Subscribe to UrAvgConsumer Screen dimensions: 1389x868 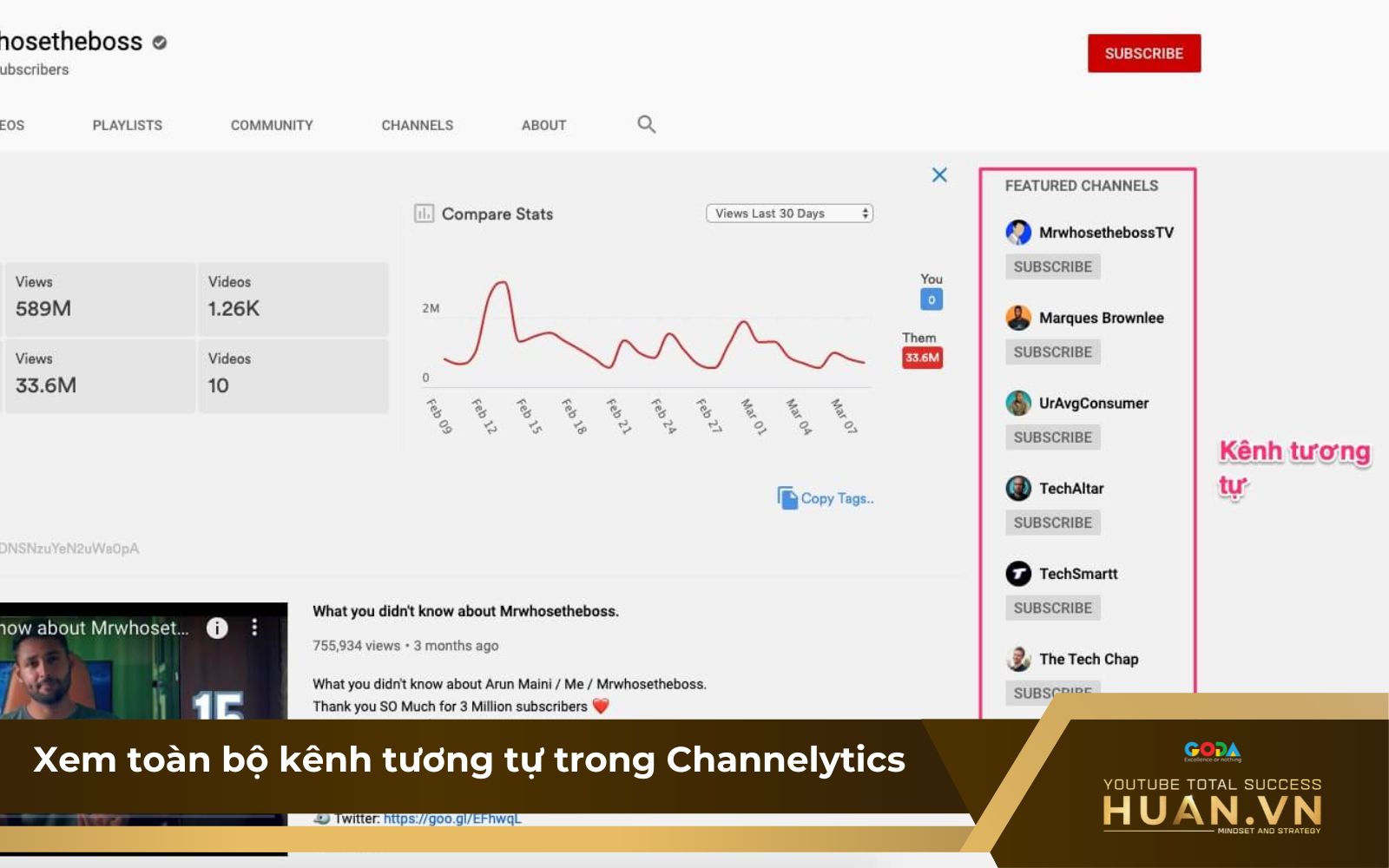click(x=1053, y=437)
